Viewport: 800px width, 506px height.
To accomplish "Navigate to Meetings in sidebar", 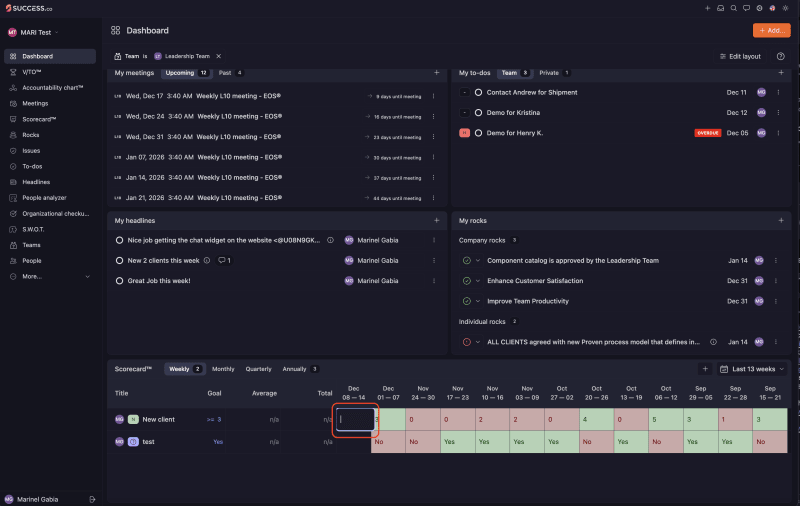I will [50, 104].
